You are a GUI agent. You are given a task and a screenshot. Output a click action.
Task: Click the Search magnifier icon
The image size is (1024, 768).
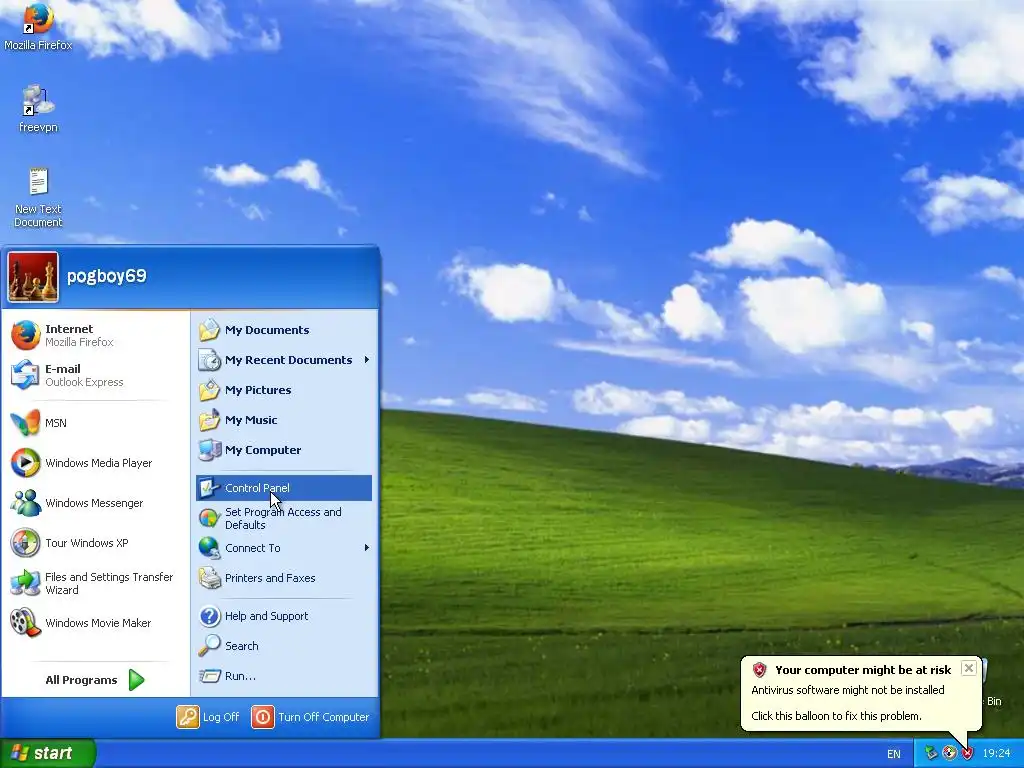coord(210,645)
